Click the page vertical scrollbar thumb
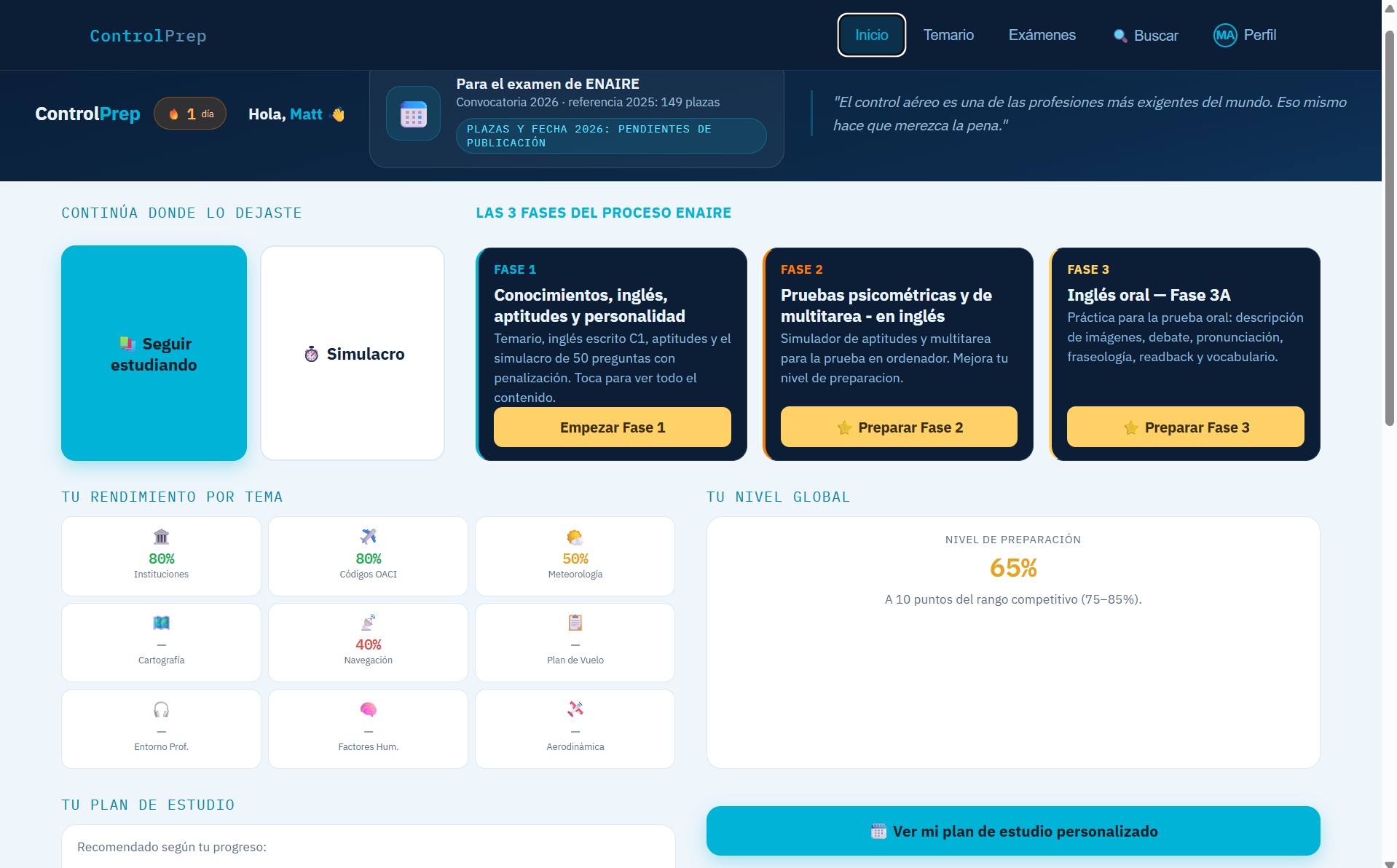Image resolution: width=1397 pixels, height=868 pixels. (1389, 227)
